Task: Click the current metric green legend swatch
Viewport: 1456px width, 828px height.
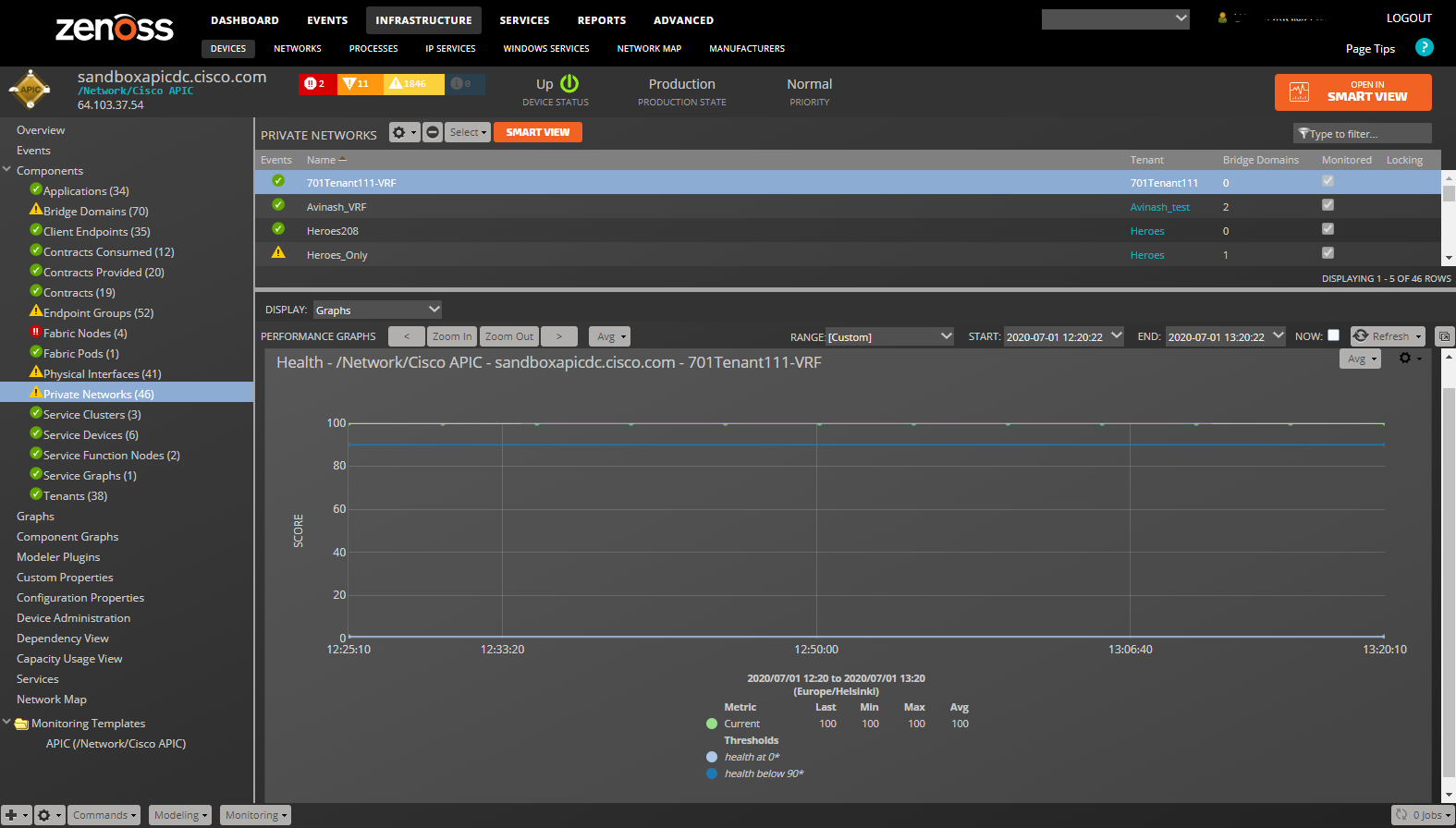Action: coord(712,724)
